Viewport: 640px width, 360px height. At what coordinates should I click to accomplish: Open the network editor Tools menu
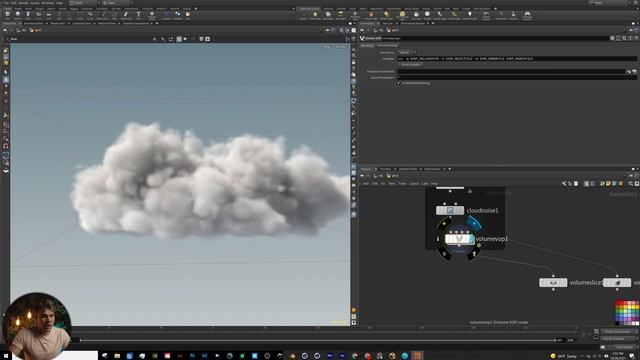click(x=402, y=184)
